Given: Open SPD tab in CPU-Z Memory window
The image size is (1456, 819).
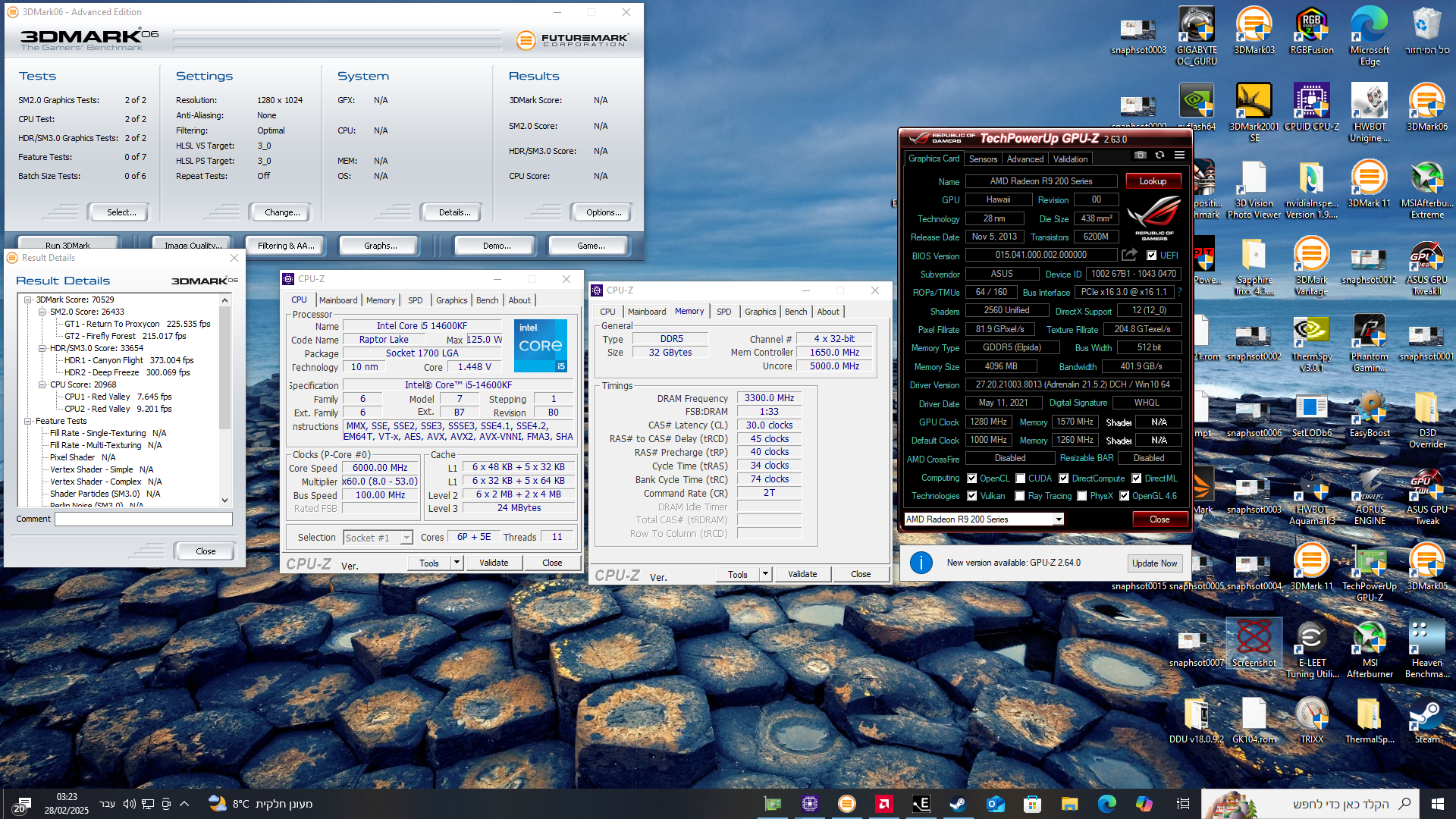Looking at the screenshot, I should (724, 312).
